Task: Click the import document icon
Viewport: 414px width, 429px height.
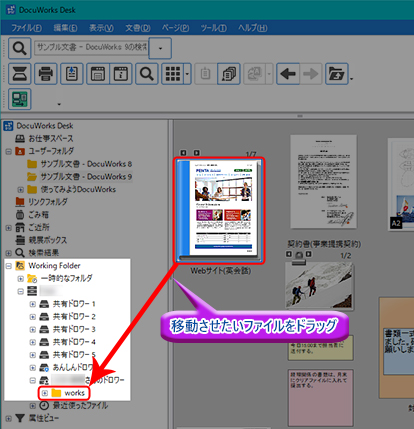Action: 72,74
